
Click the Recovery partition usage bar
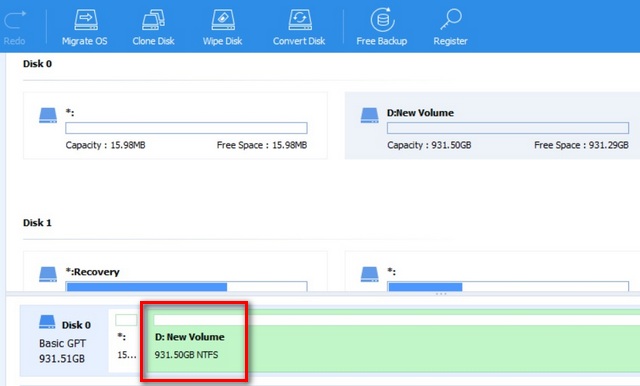186,286
